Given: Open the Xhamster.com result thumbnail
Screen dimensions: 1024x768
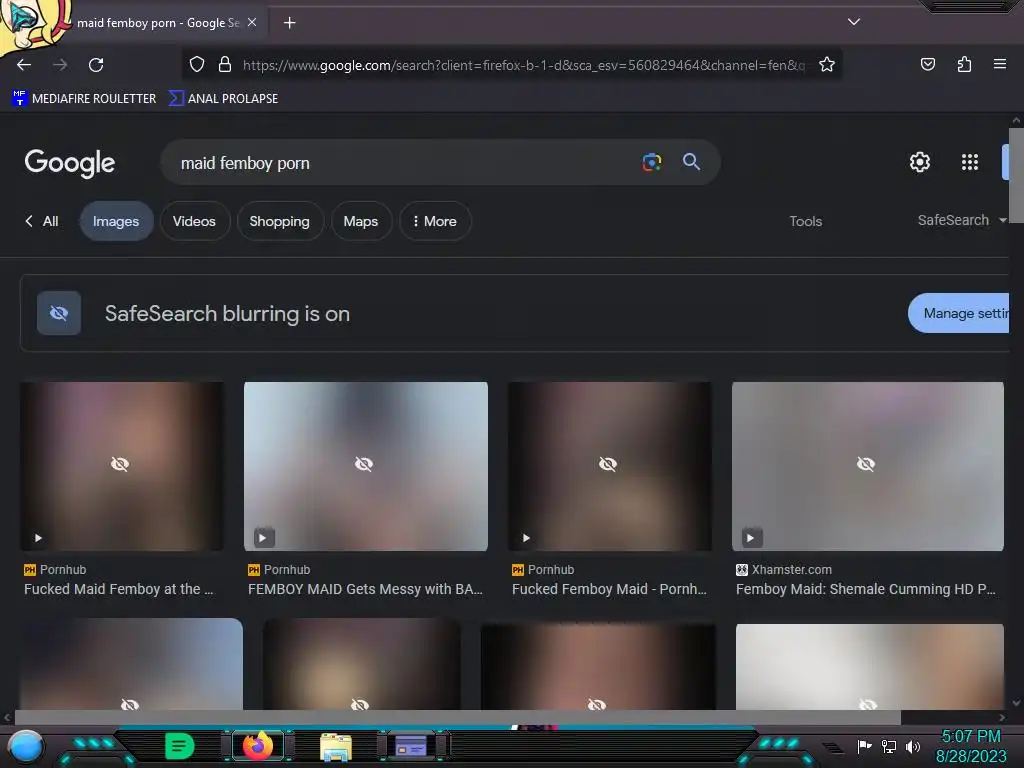Looking at the screenshot, I should click(x=867, y=466).
